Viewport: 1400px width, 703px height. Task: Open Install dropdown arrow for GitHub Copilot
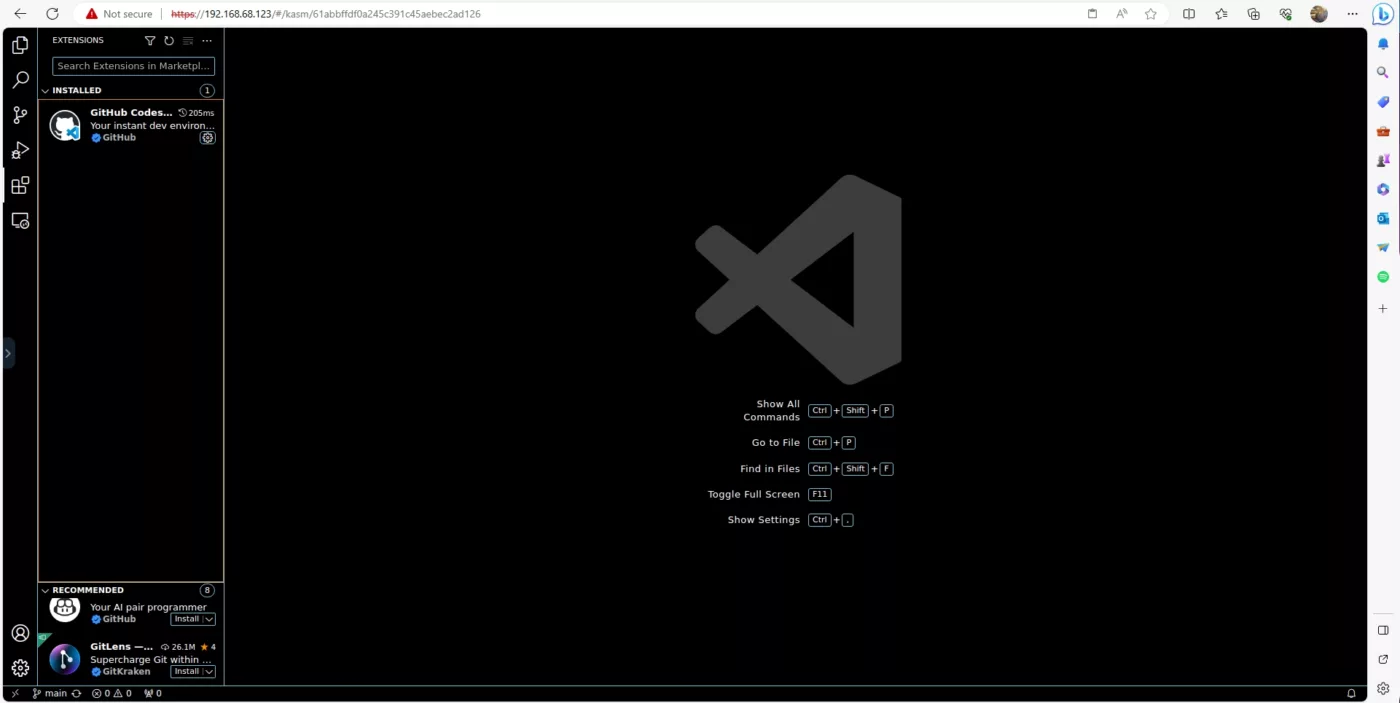[209, 619]
